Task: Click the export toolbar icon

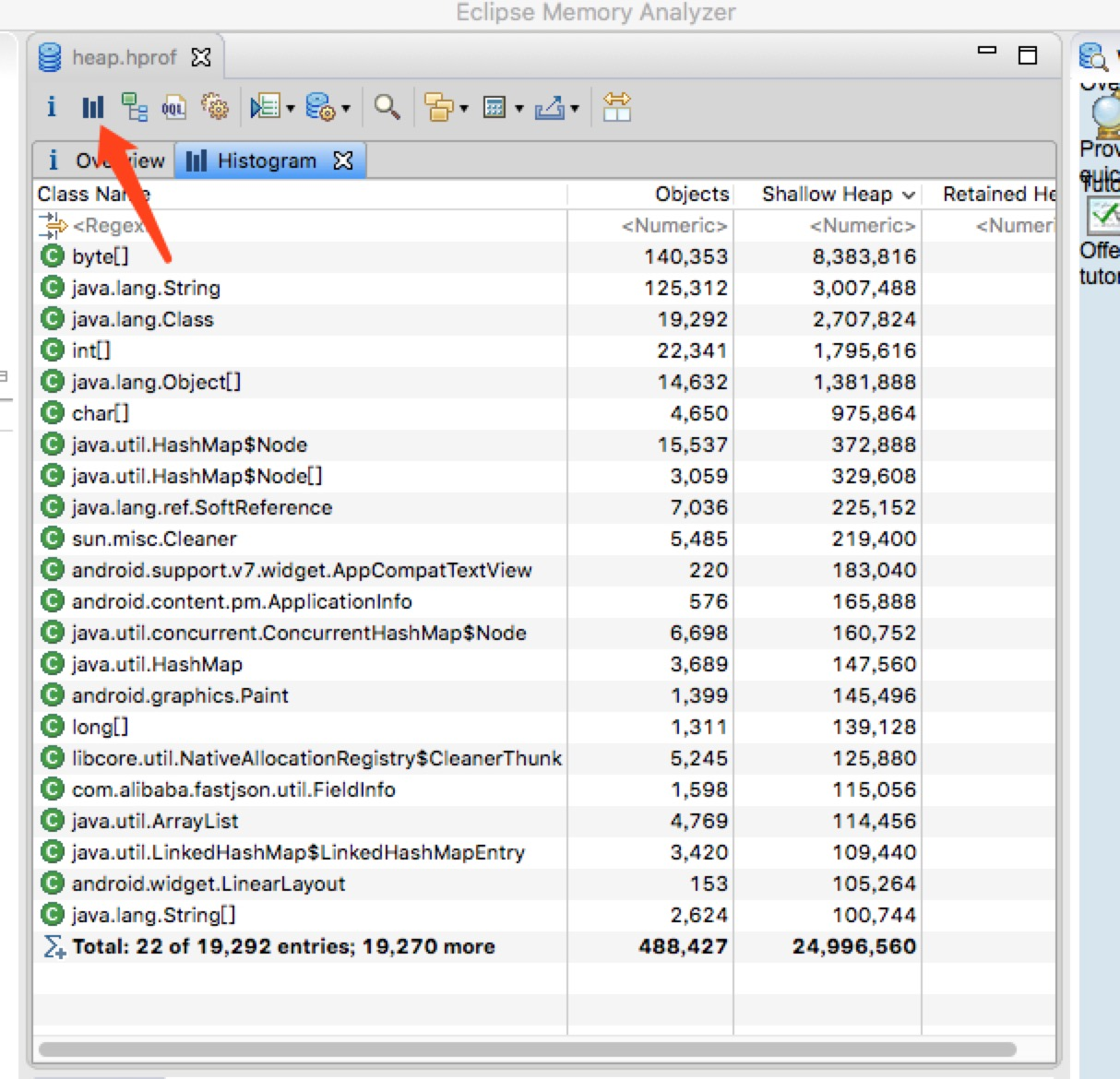Action: pos(550,108)
